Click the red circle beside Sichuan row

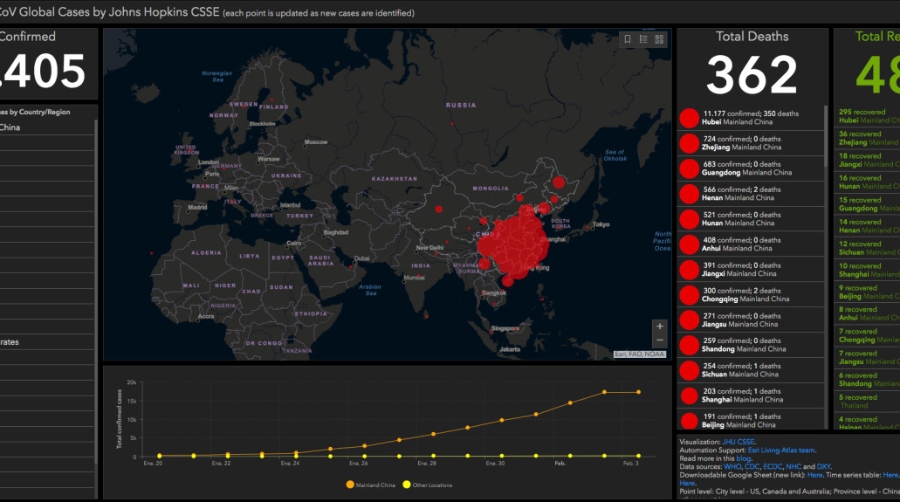(689, 371)
